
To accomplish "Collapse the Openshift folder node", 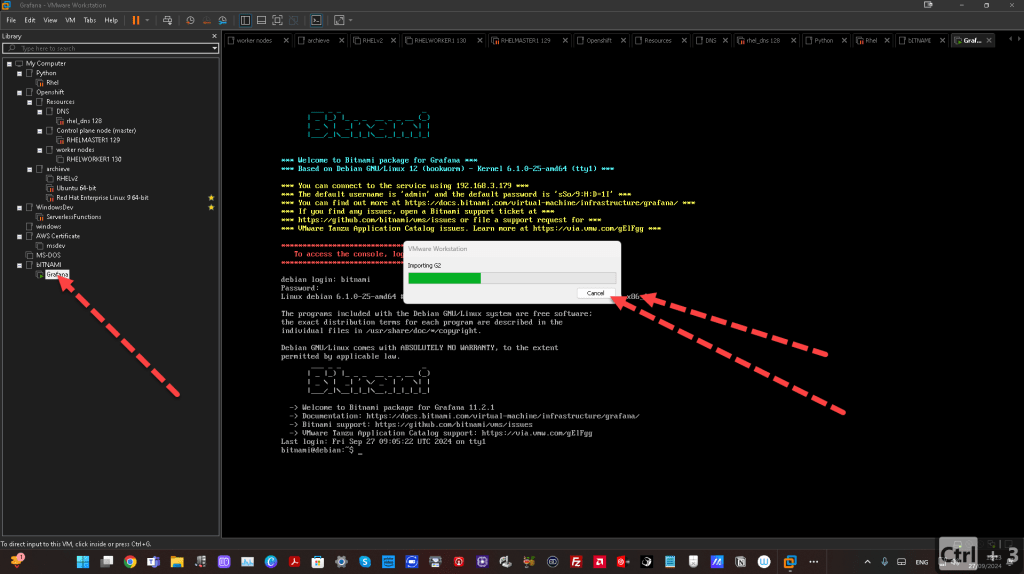I will click(x=20, y=93).
